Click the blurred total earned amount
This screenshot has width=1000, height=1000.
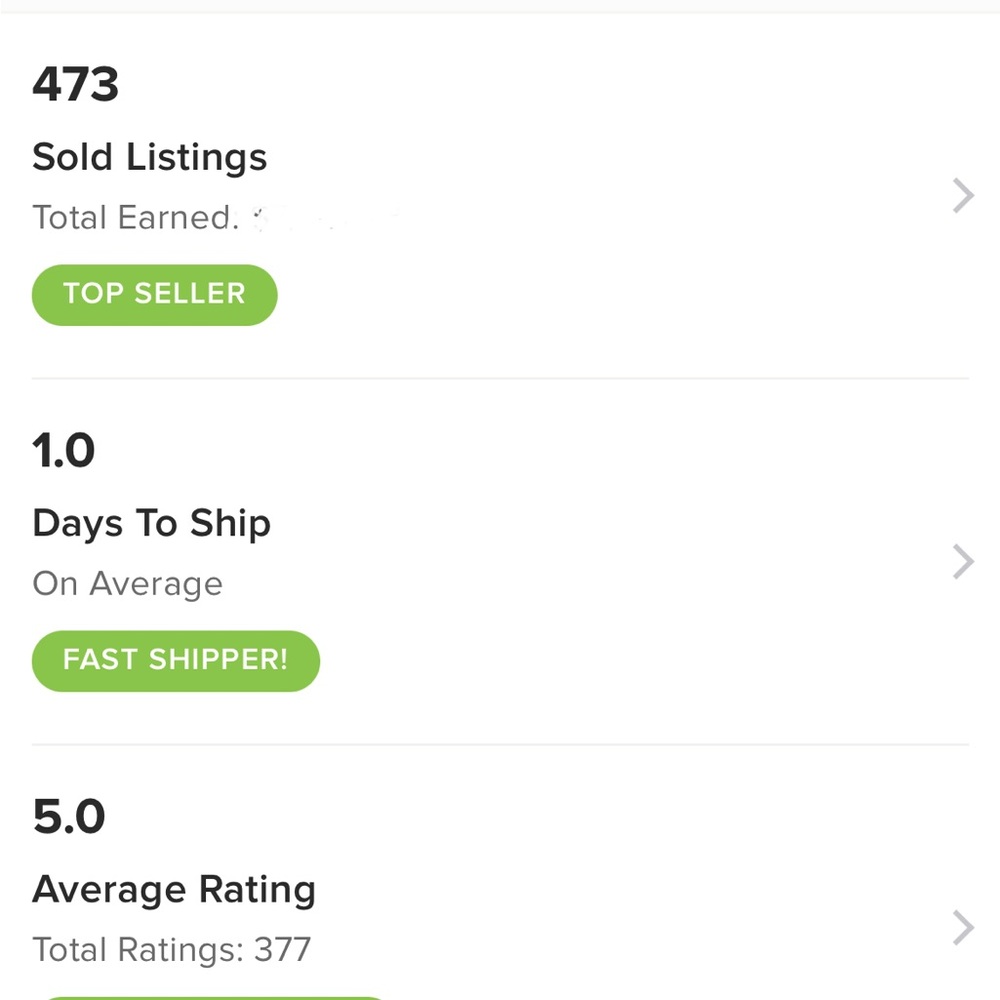tap(325, 218)
